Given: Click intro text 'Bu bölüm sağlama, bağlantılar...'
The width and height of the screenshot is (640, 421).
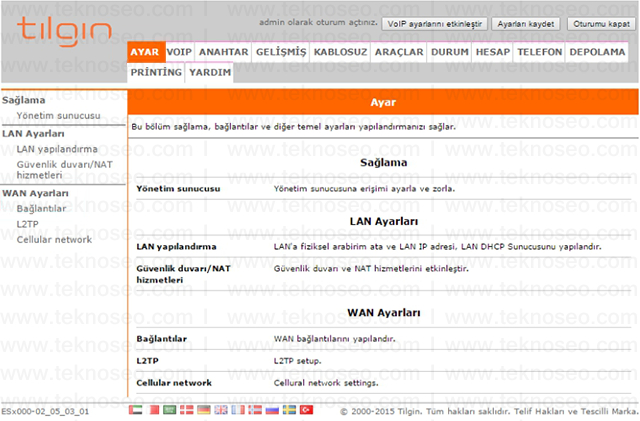Looking at the screenshot, I should [293, 127].
